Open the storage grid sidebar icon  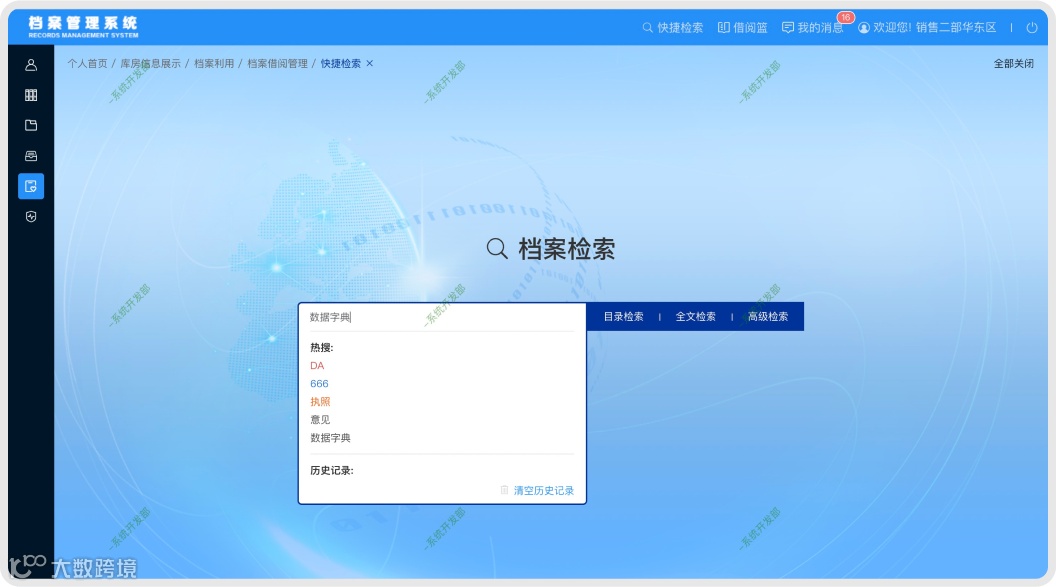[x=31, y=95]
